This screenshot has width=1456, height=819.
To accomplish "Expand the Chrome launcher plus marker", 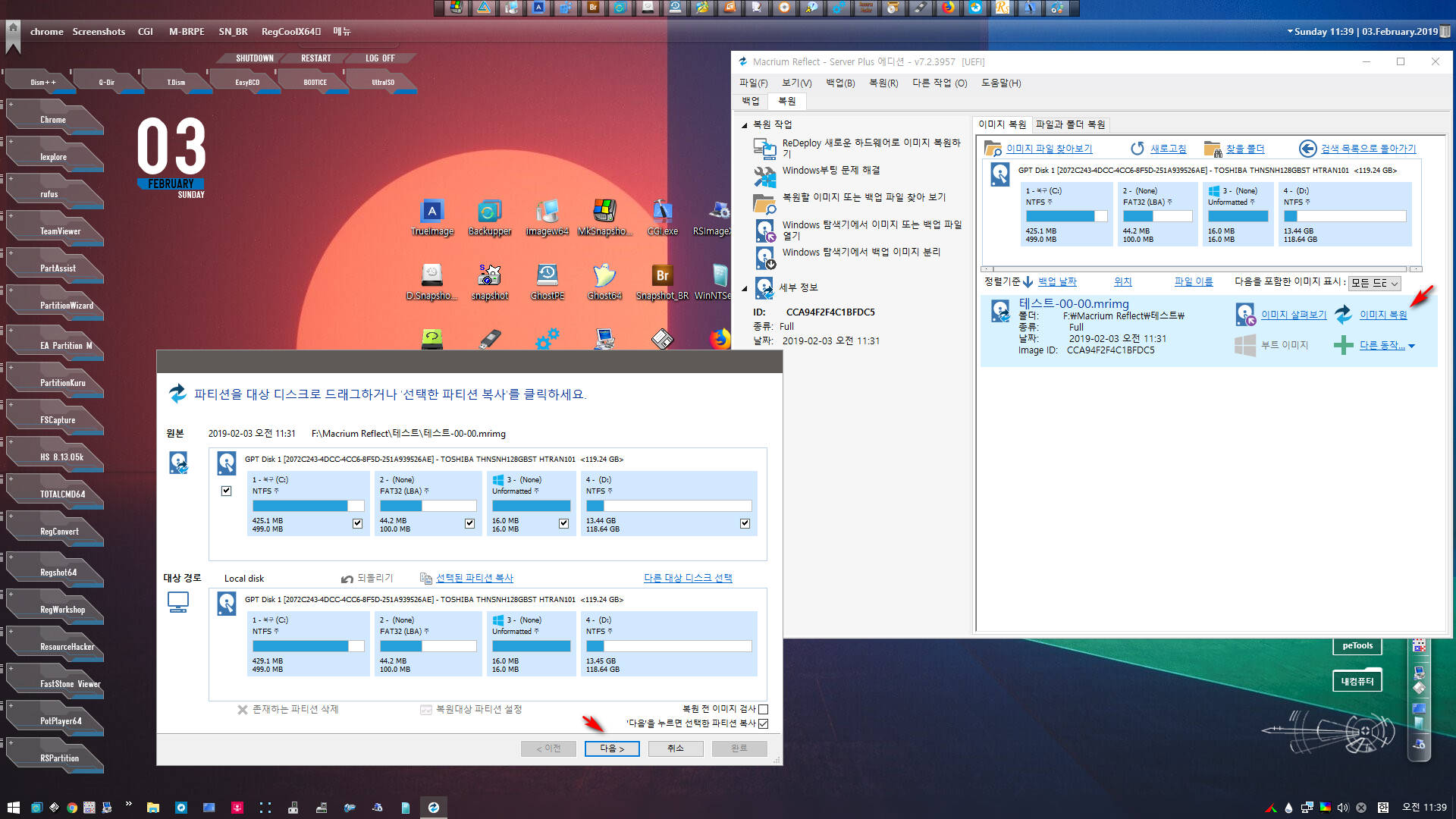I will 11,105.
